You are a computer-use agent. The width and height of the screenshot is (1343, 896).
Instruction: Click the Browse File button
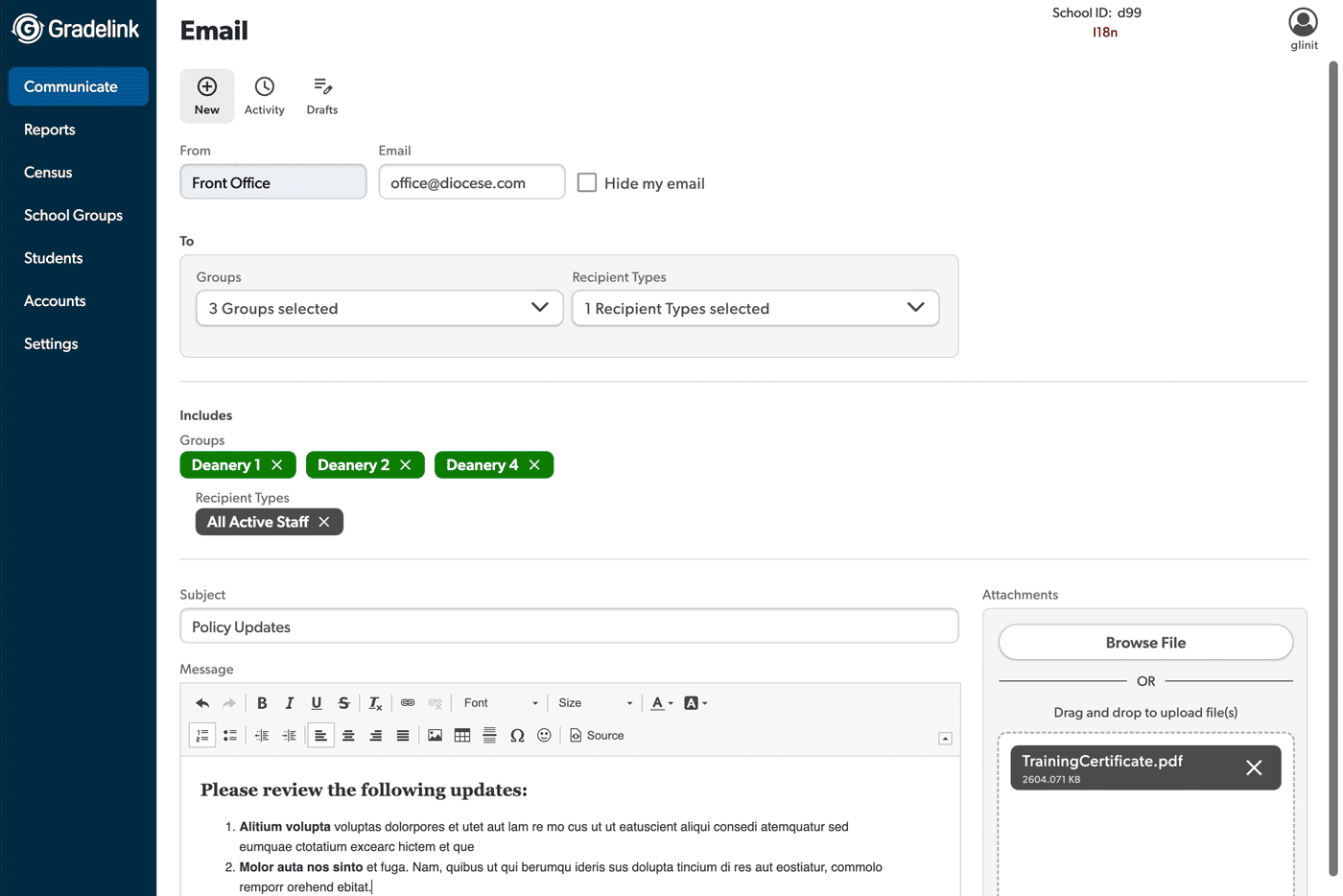point(1145,643)
